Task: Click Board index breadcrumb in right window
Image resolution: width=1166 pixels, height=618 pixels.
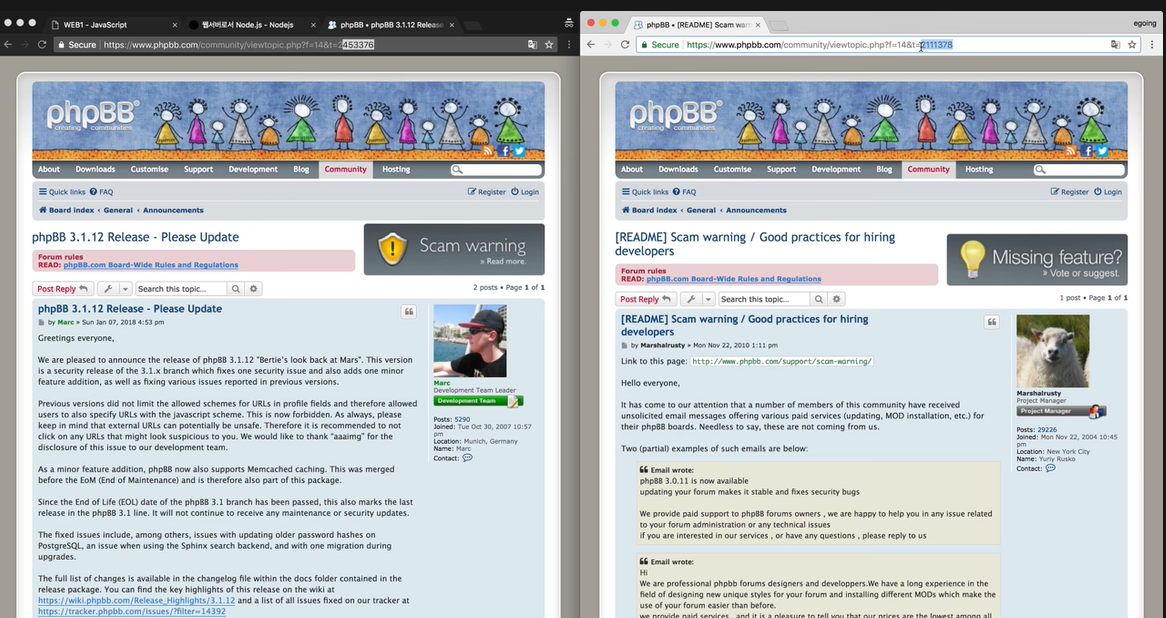Action: (649, 210)
